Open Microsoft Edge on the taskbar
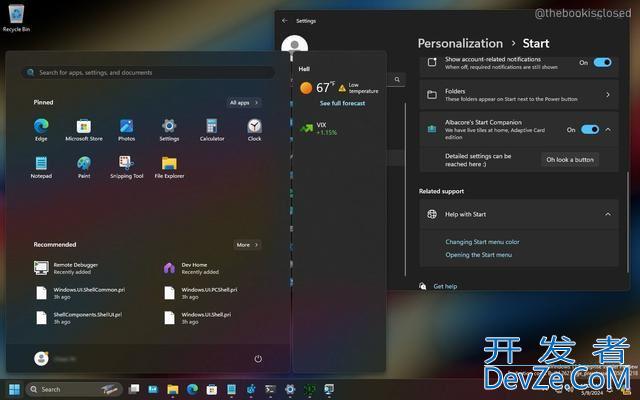The image size is (640, 400). (192, 389)
